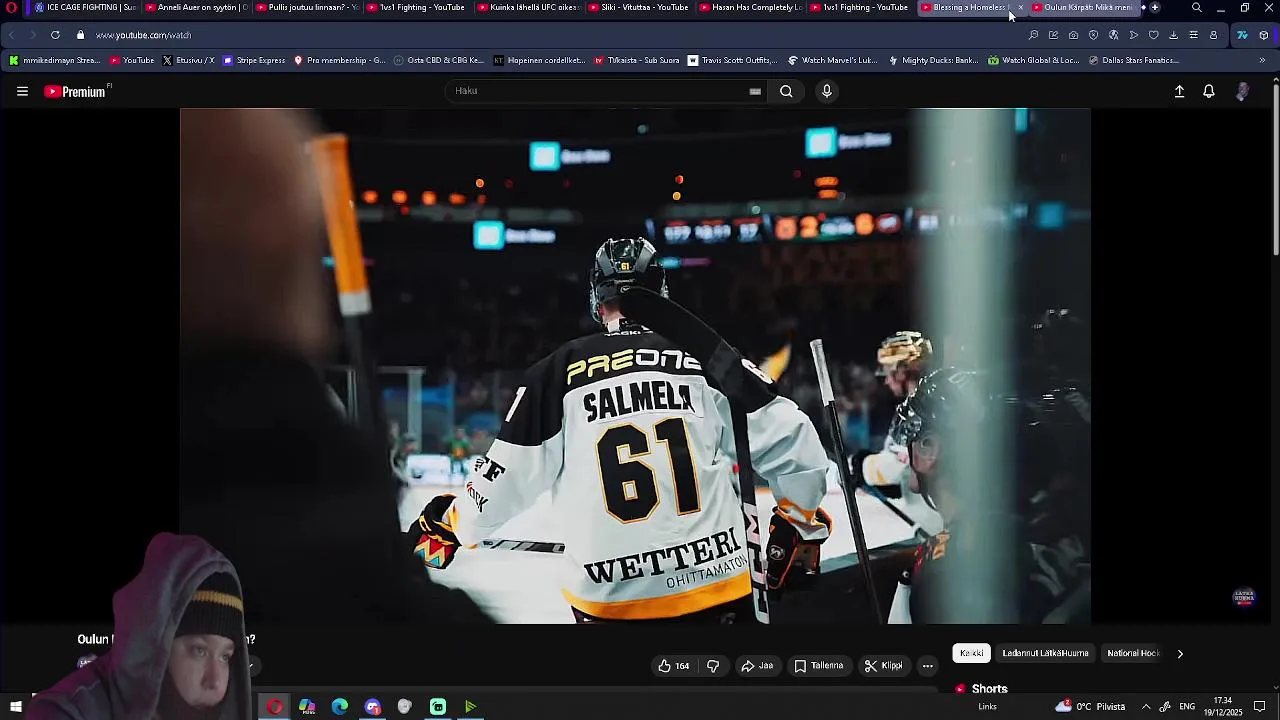Image resolution: width=1280 pixels, height=720 pixels.
Task: Switch to Pullis joutuu linnaan tab
Action: [x=306, y=7]
